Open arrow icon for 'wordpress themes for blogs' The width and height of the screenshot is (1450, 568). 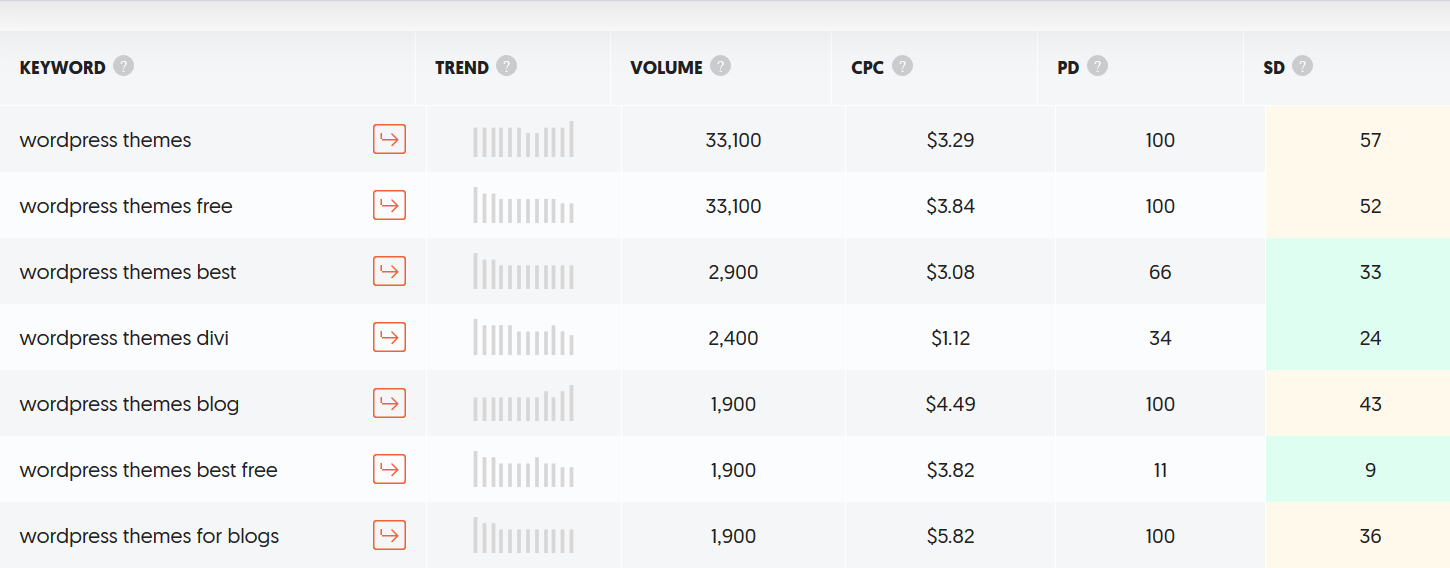click(389, 535)
